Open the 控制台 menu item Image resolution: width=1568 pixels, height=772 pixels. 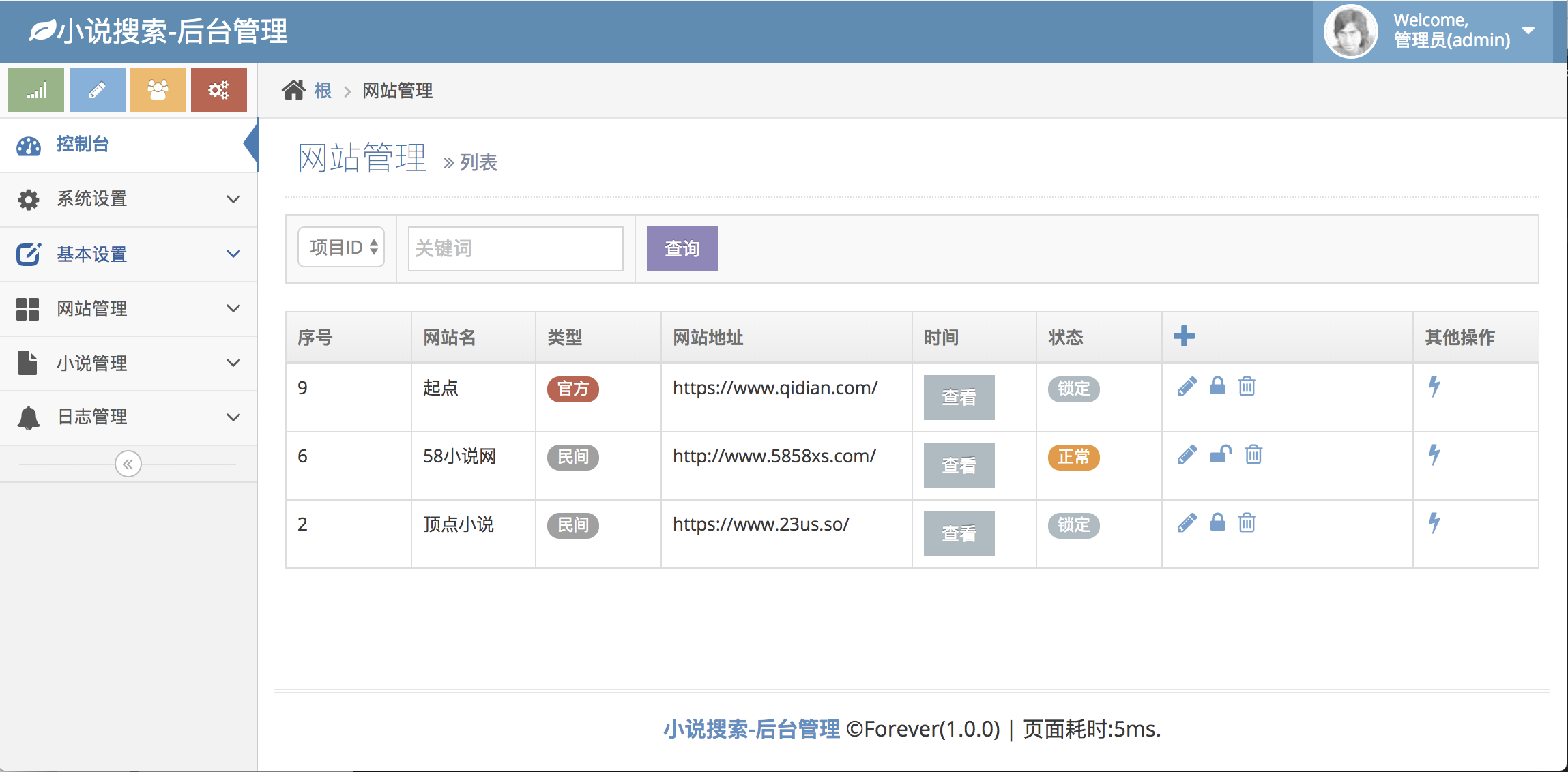(83, 145)
